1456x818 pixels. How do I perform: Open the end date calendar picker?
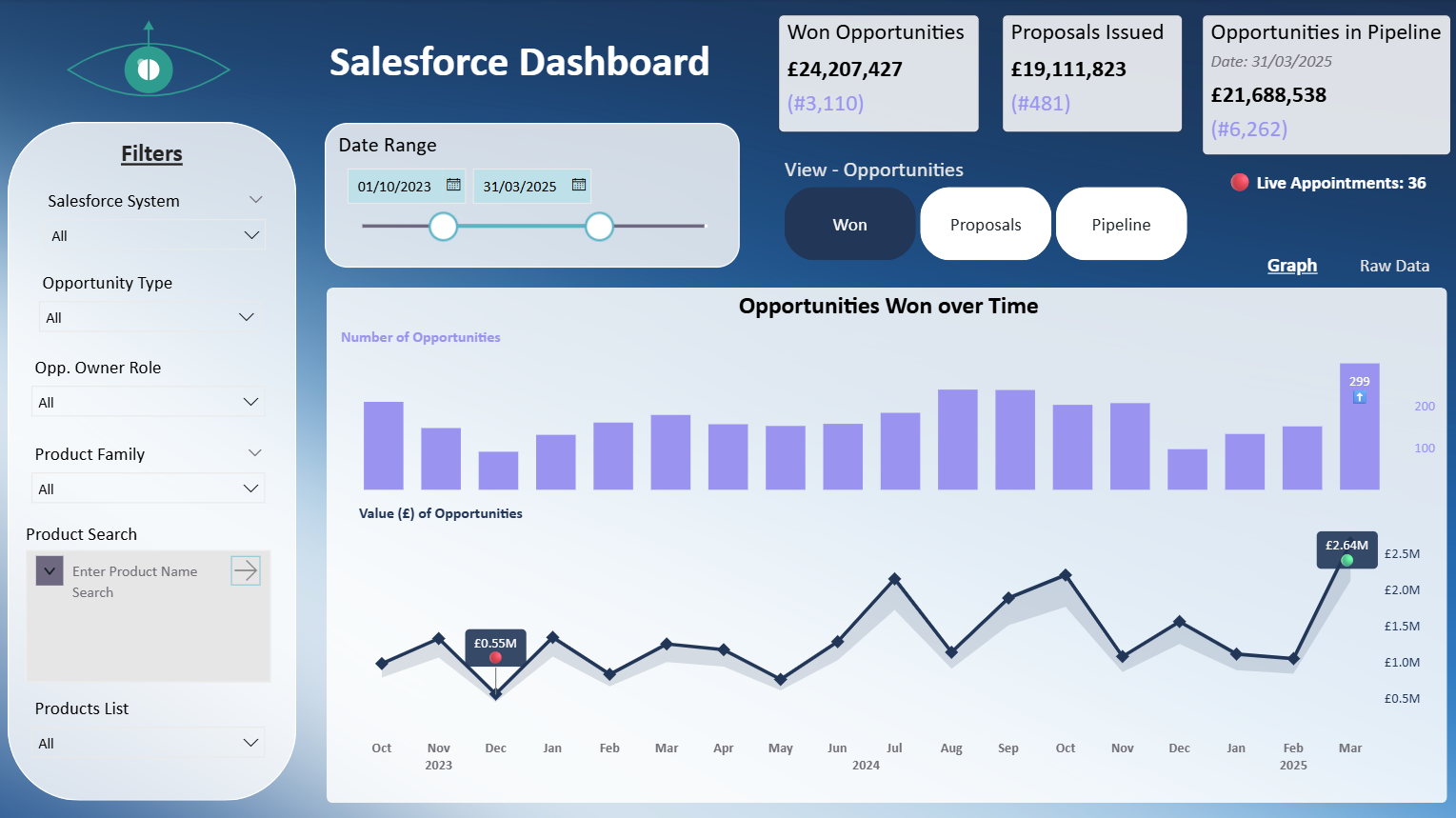click(x=579, y=185)
